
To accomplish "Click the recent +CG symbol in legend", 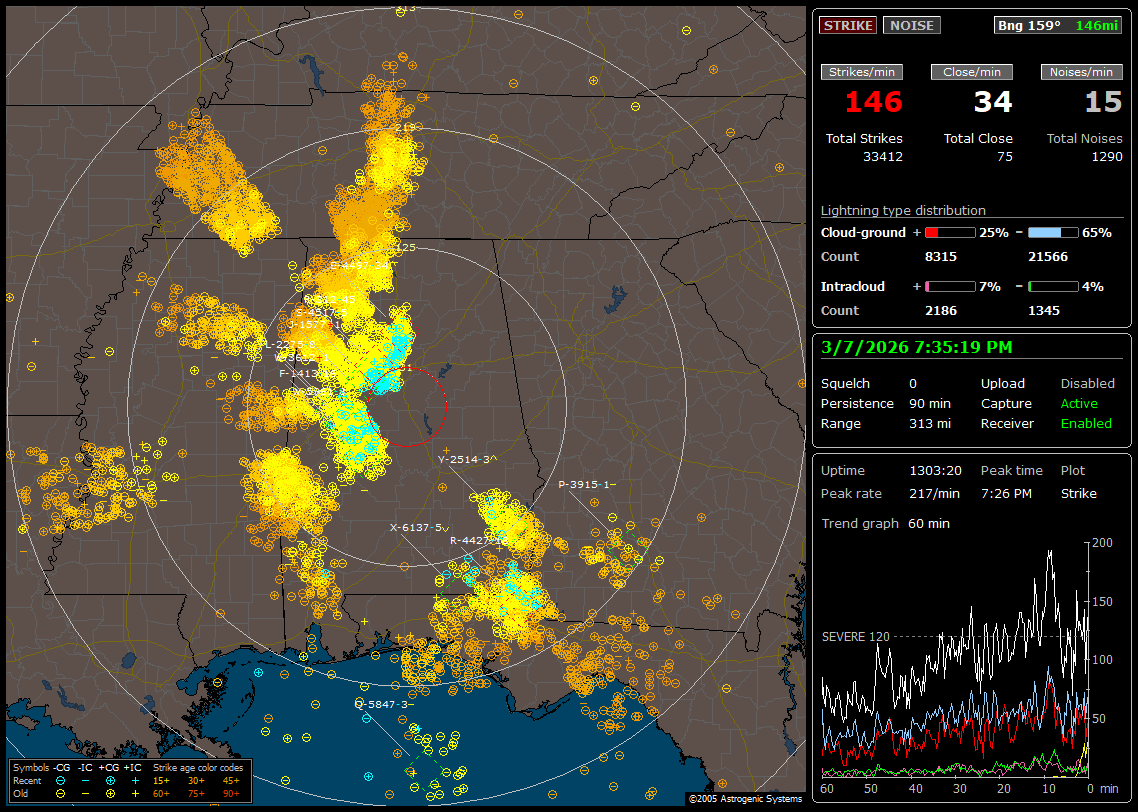I will (109, 780).
